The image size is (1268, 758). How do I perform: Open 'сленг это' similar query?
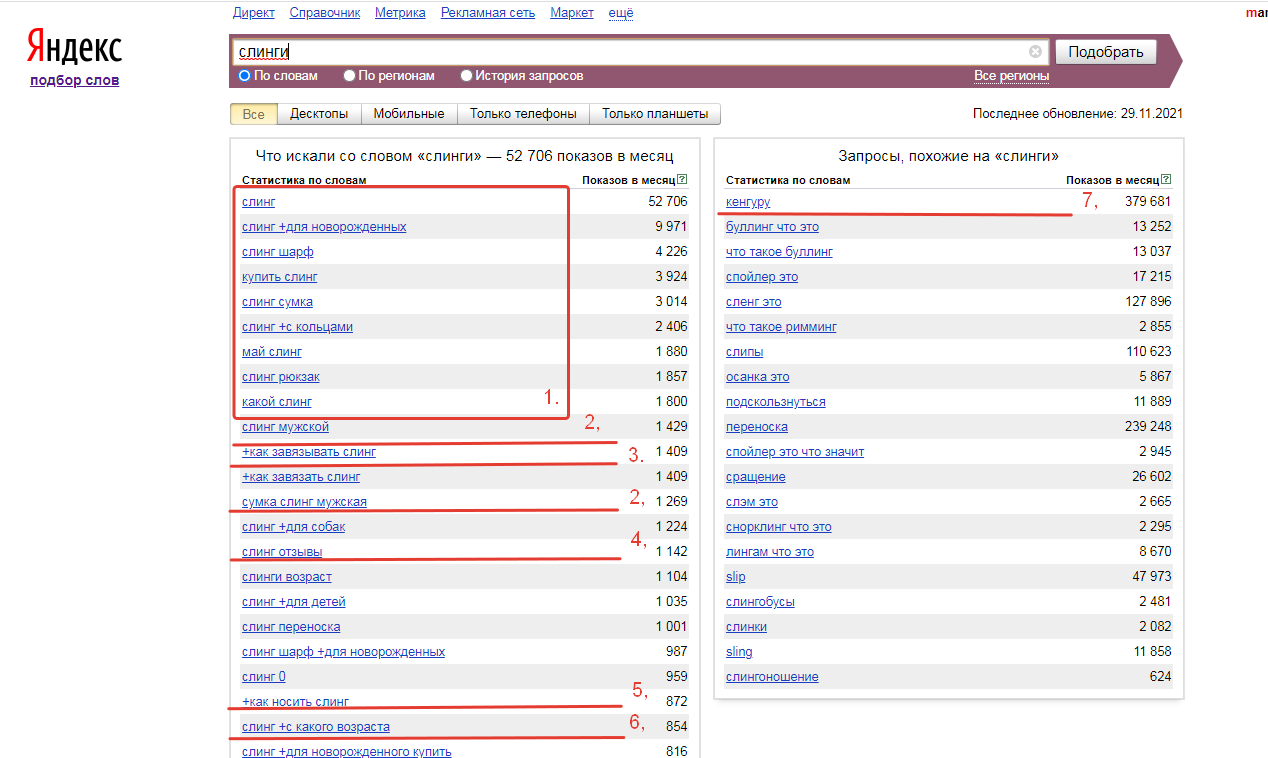754,302
